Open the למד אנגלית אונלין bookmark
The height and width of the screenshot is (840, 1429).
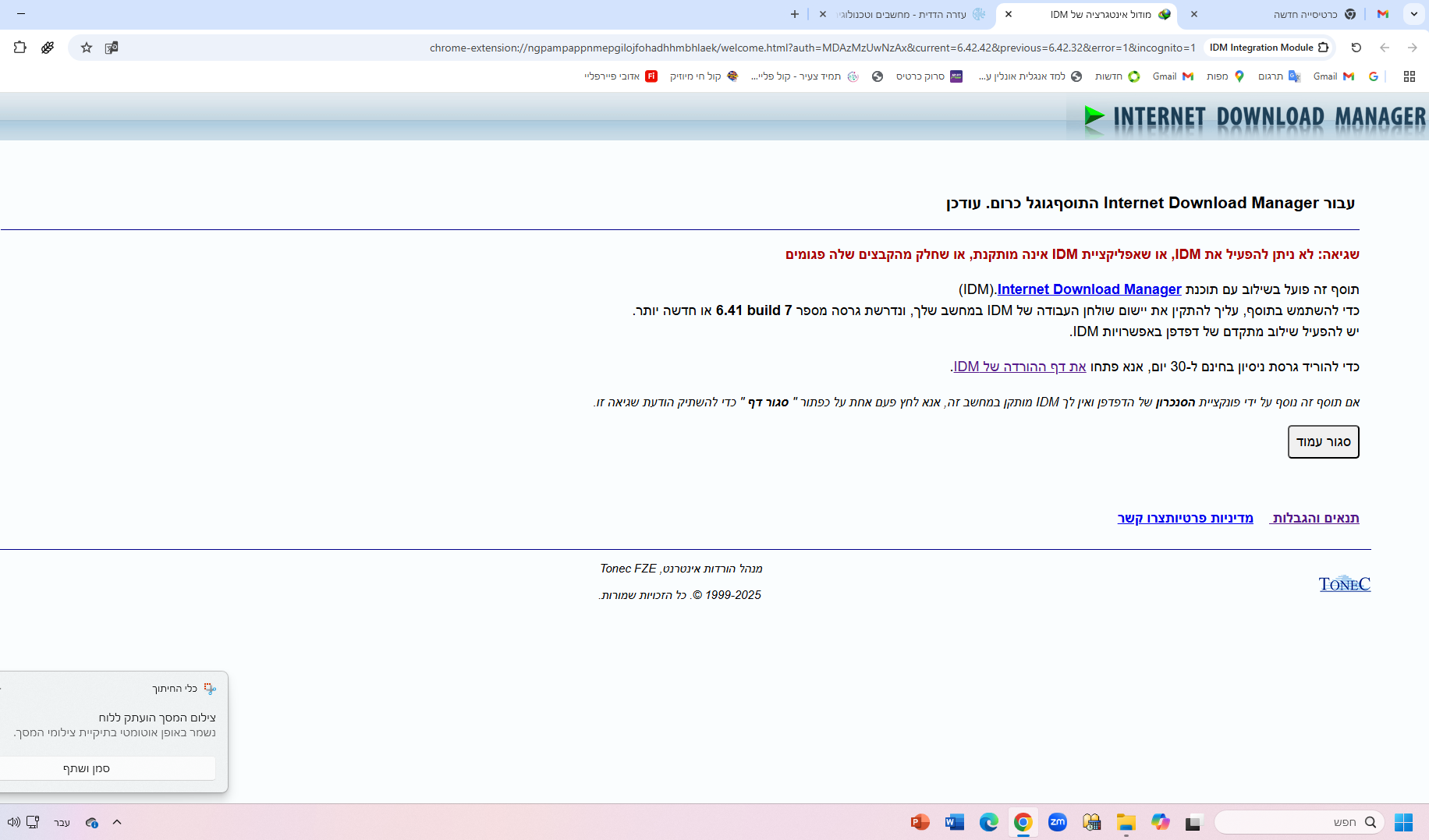click(x=1030, y=76)
